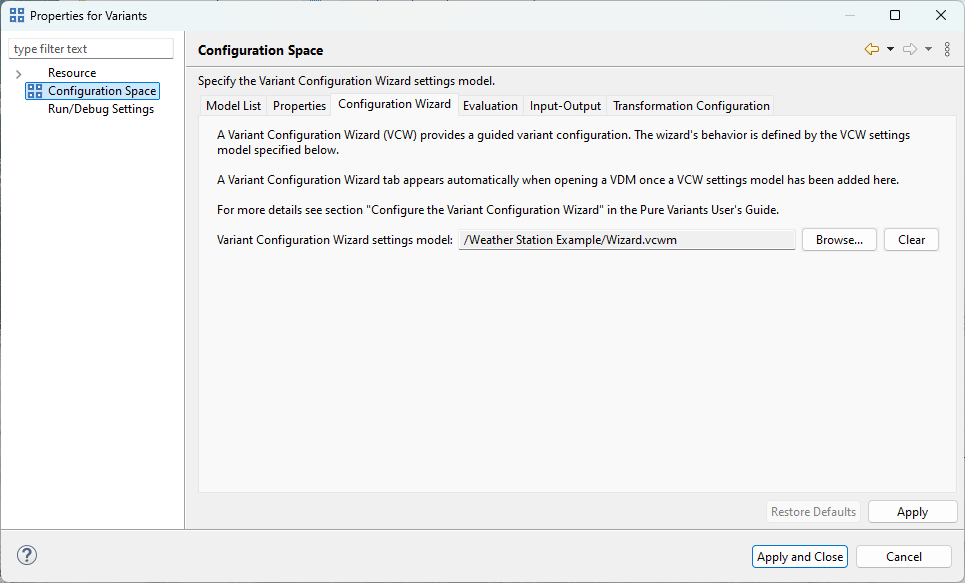Open the Input-Output tab
965x583 pixels.
(566, 104)
